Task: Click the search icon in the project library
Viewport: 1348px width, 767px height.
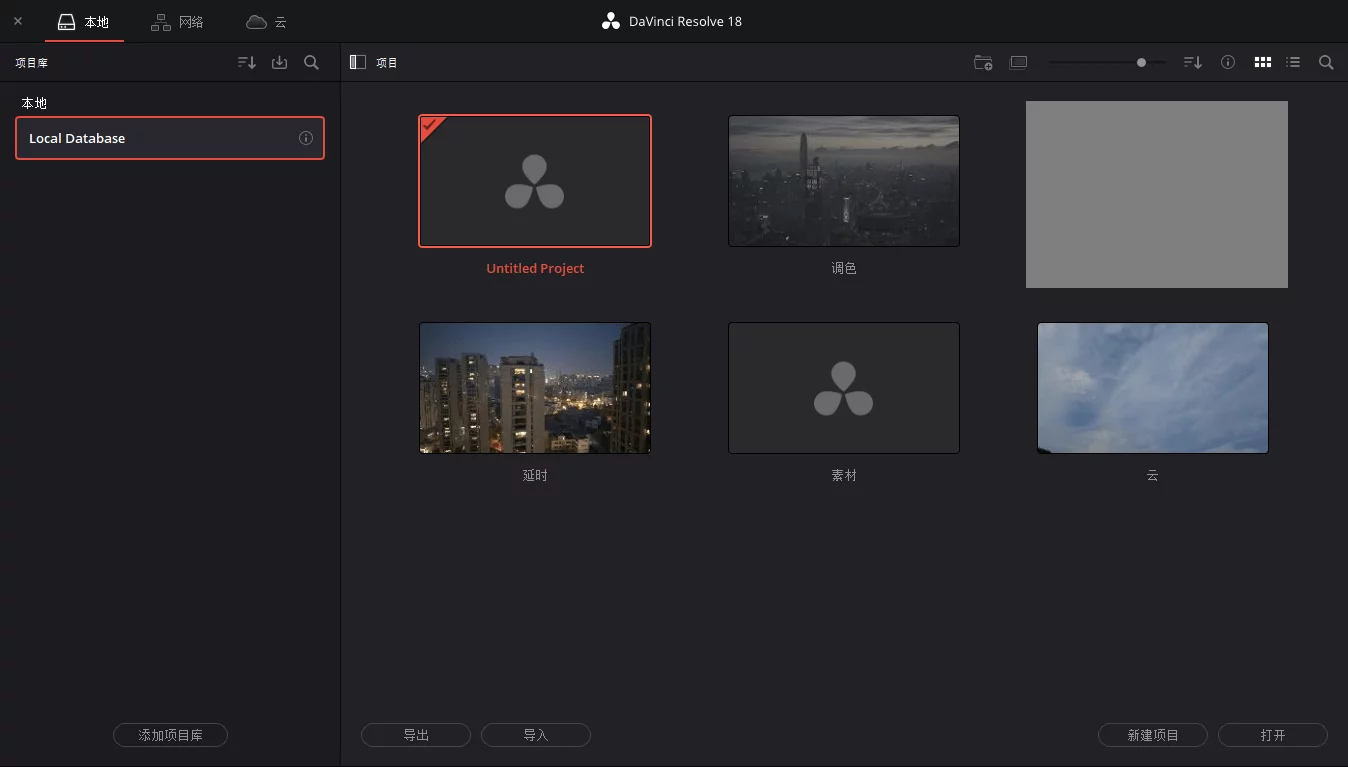Action: coord(311,62)
